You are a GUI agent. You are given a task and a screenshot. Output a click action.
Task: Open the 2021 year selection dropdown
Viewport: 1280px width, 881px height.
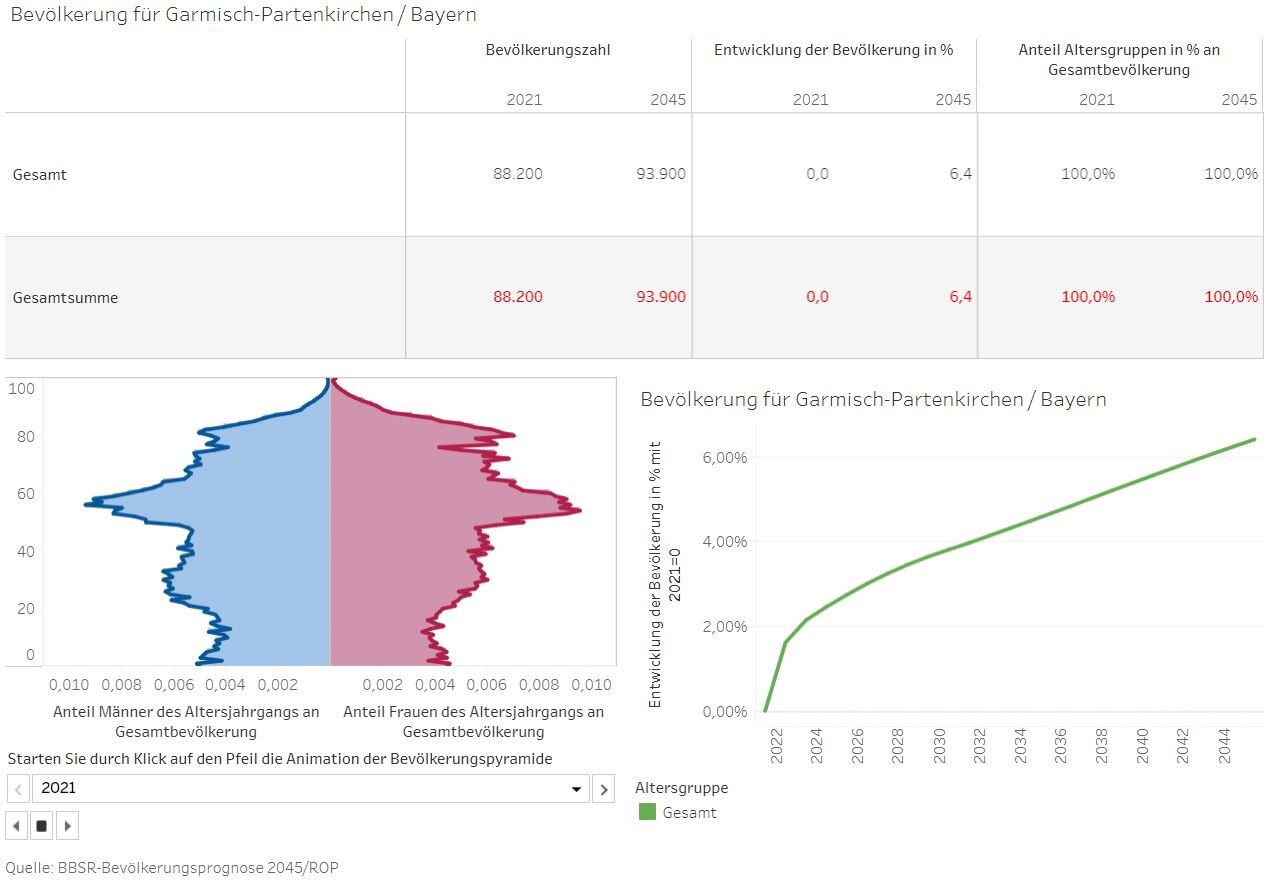tap(576, 789)
